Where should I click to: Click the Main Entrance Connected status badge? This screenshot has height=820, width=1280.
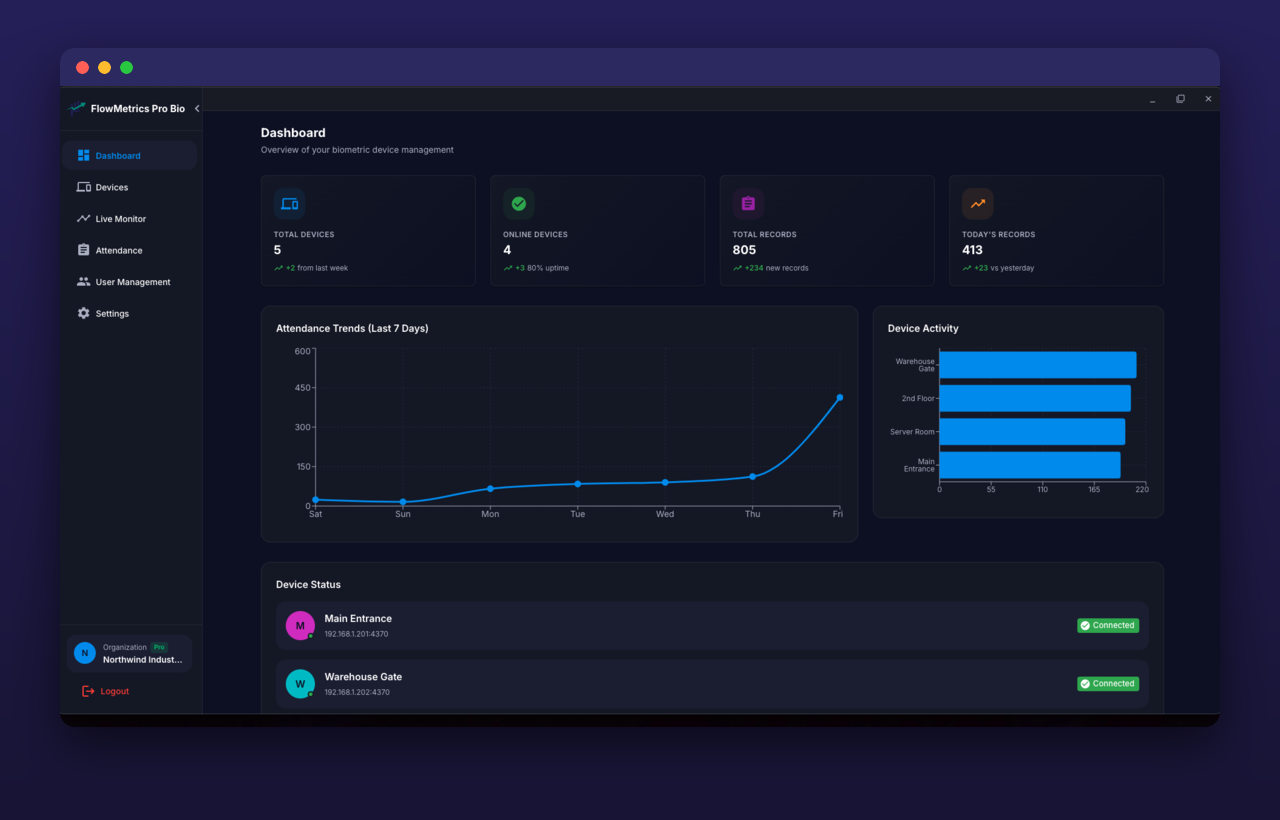click(x=1108, y=625)
